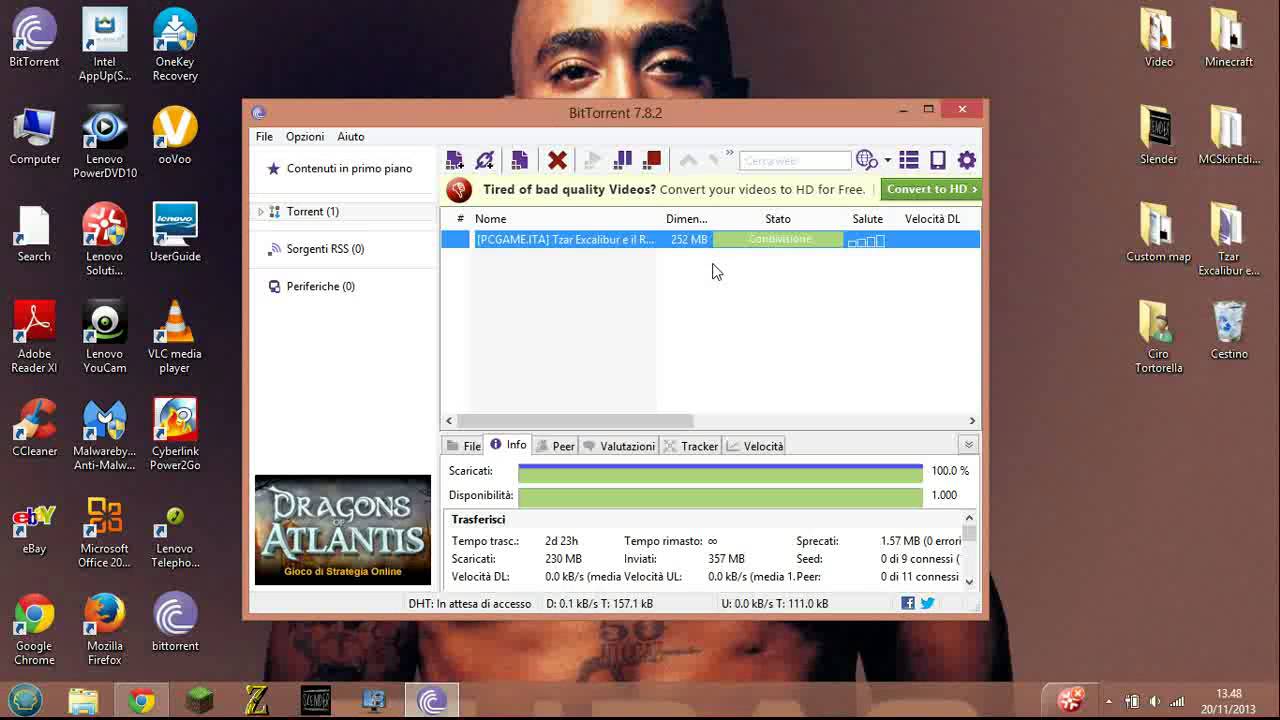The width and height of the screenshot is (1280, 720).
Task: Open ooVoo desktop shortcut
Action: click(x=174, y=136)
